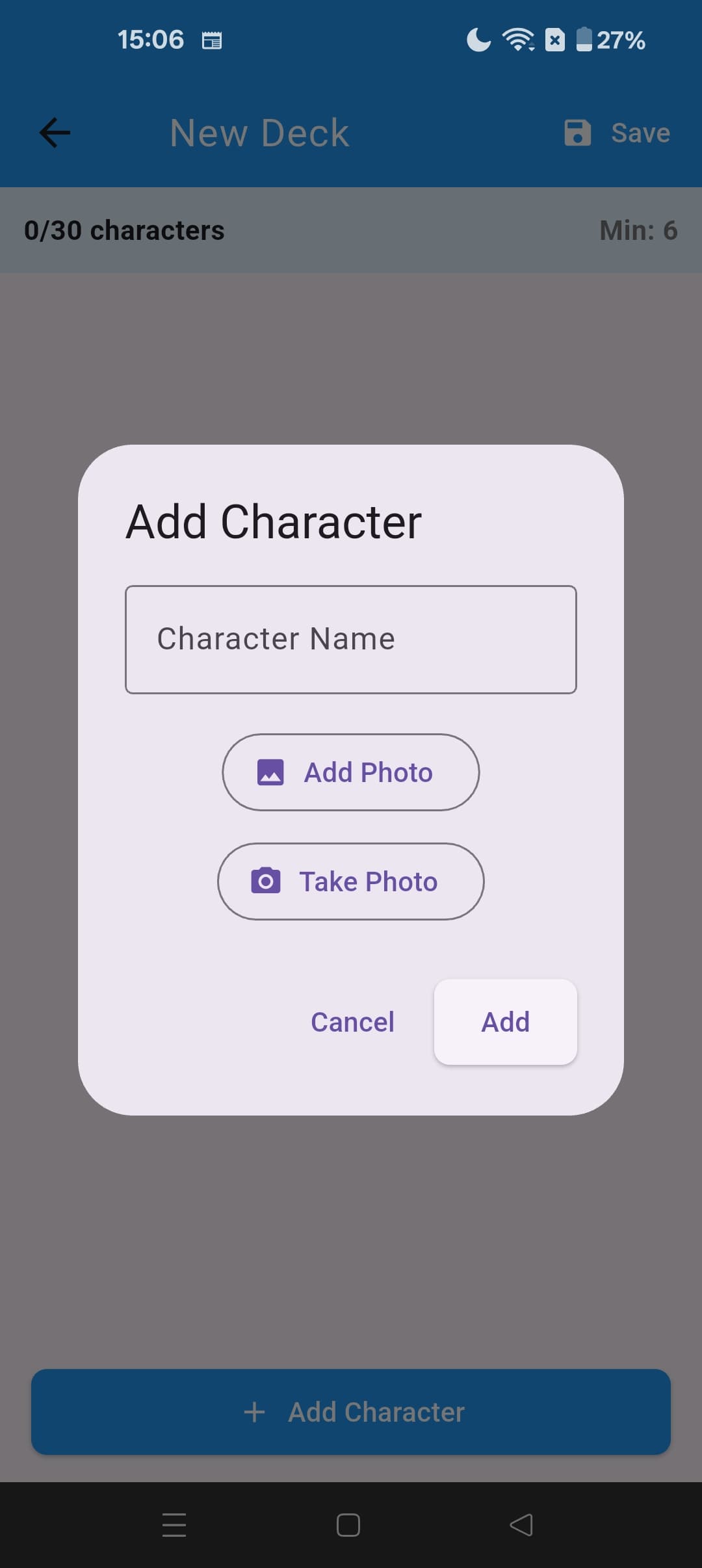Image resolution: width=702 pixels, height=1568 pixels.
Task: Tap the camera icon
Action: tap(266, 881)
